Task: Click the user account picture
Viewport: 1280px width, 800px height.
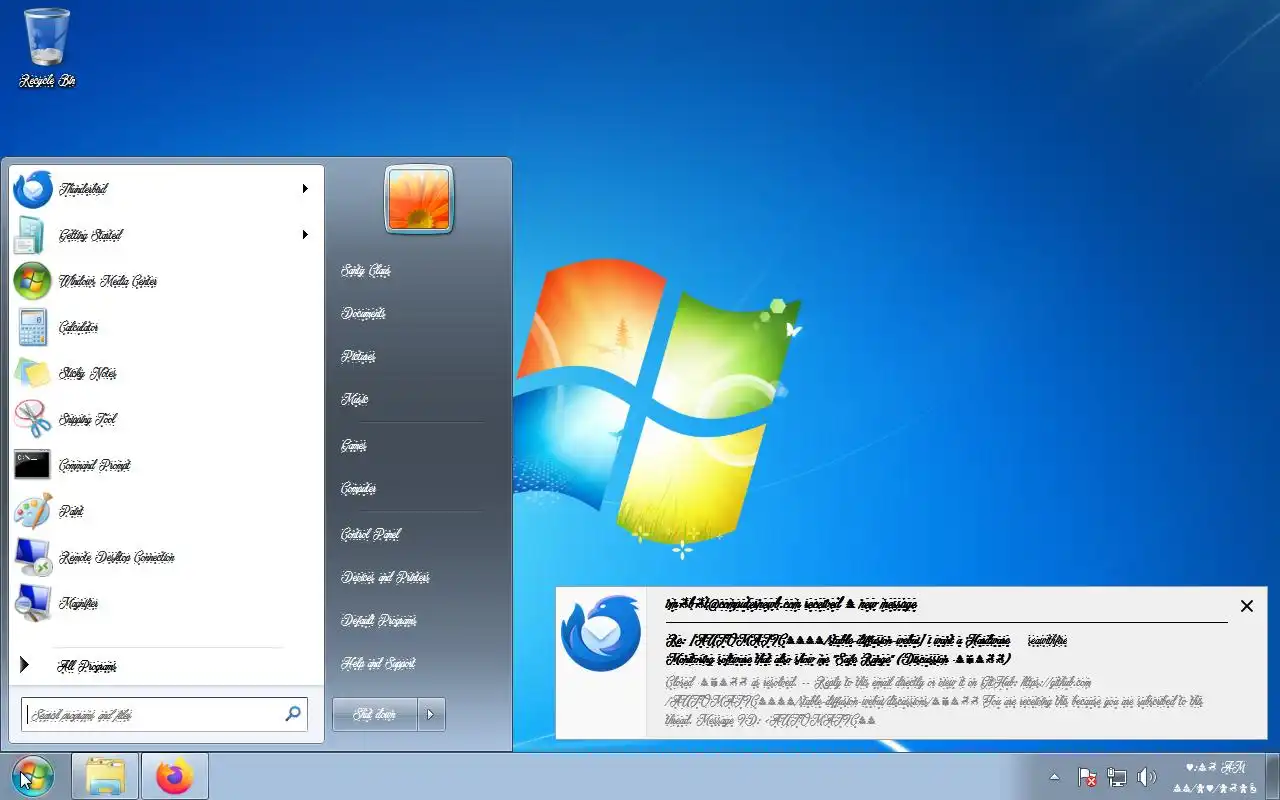Action: [419, 199]
